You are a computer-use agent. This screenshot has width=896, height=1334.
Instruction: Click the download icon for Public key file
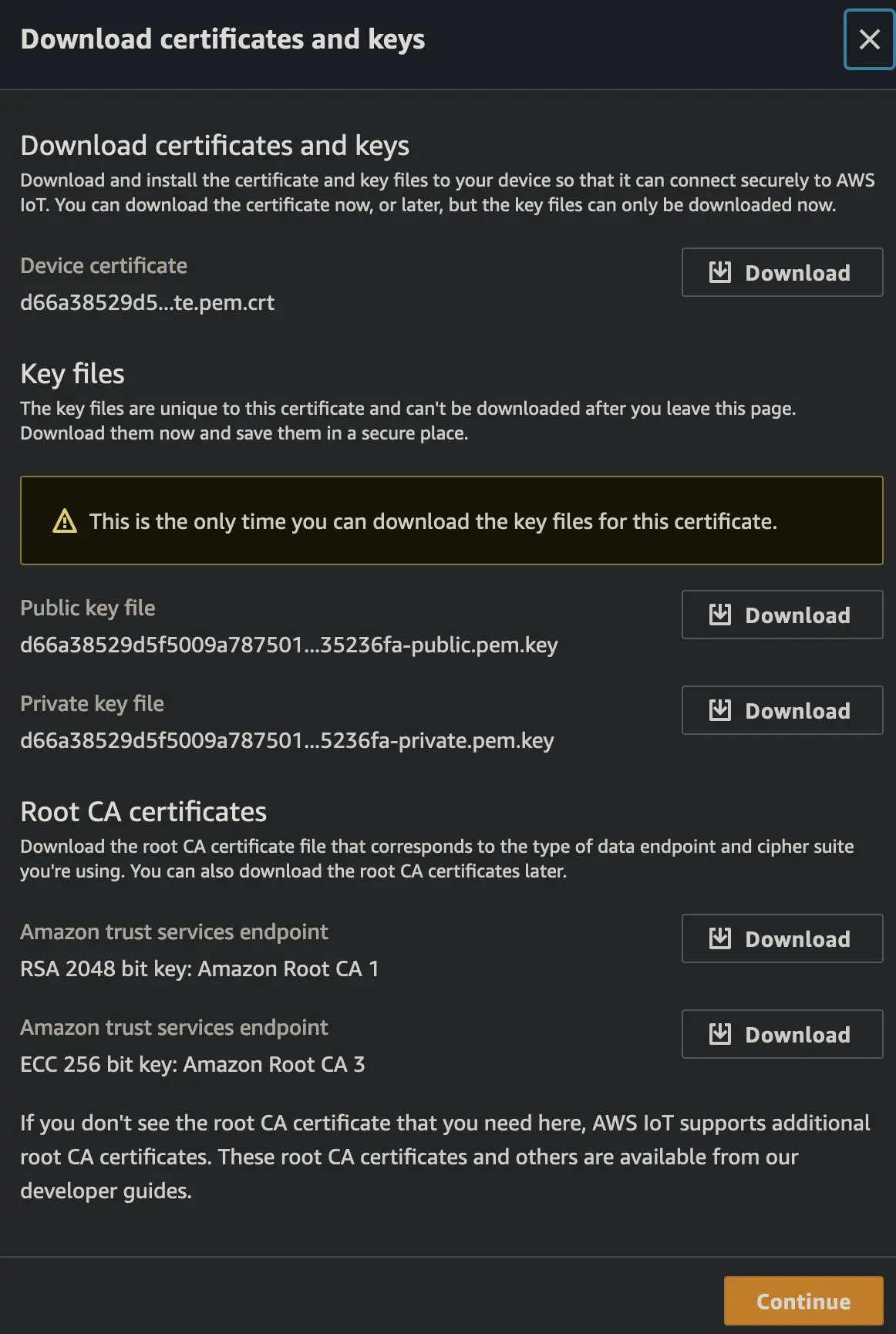(719, 615)
